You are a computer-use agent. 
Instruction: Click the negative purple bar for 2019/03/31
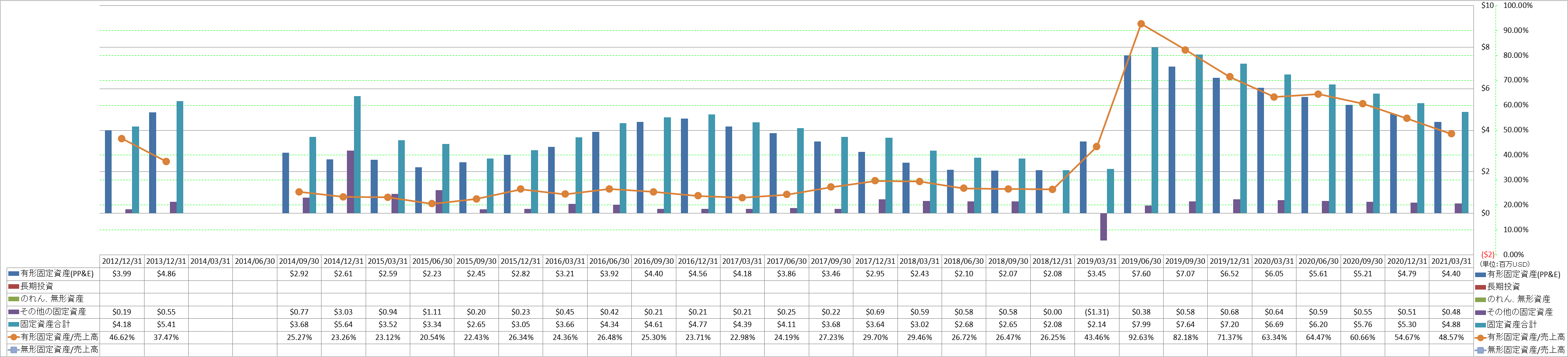point(1104,227)
